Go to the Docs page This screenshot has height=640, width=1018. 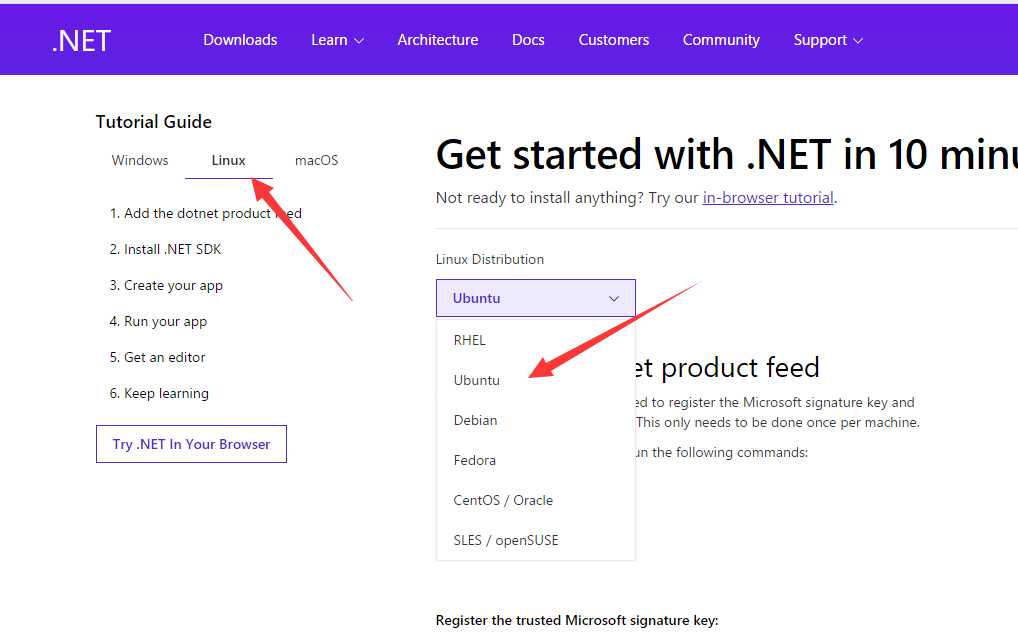pos(528,40)
